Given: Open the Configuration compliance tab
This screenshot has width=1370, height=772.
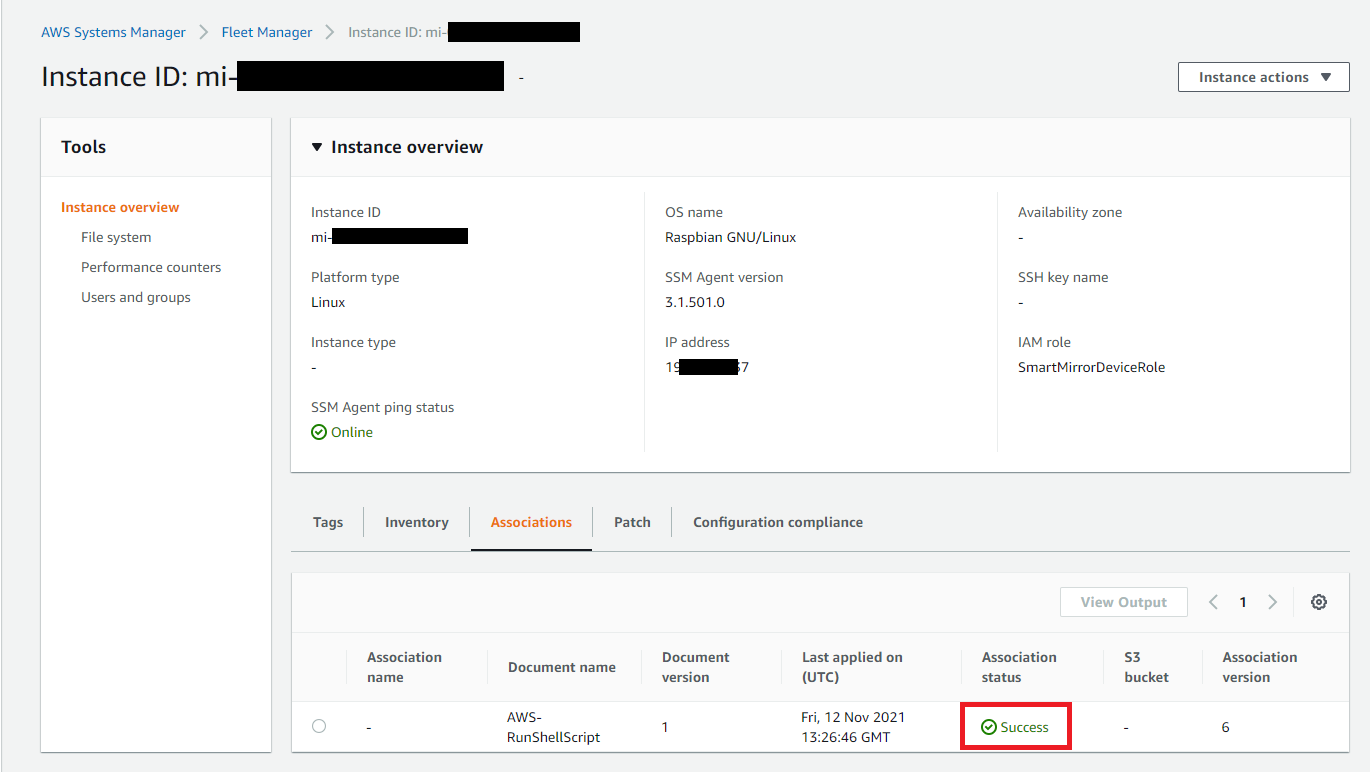Looking at the screenshot, I should click(778, 522).
